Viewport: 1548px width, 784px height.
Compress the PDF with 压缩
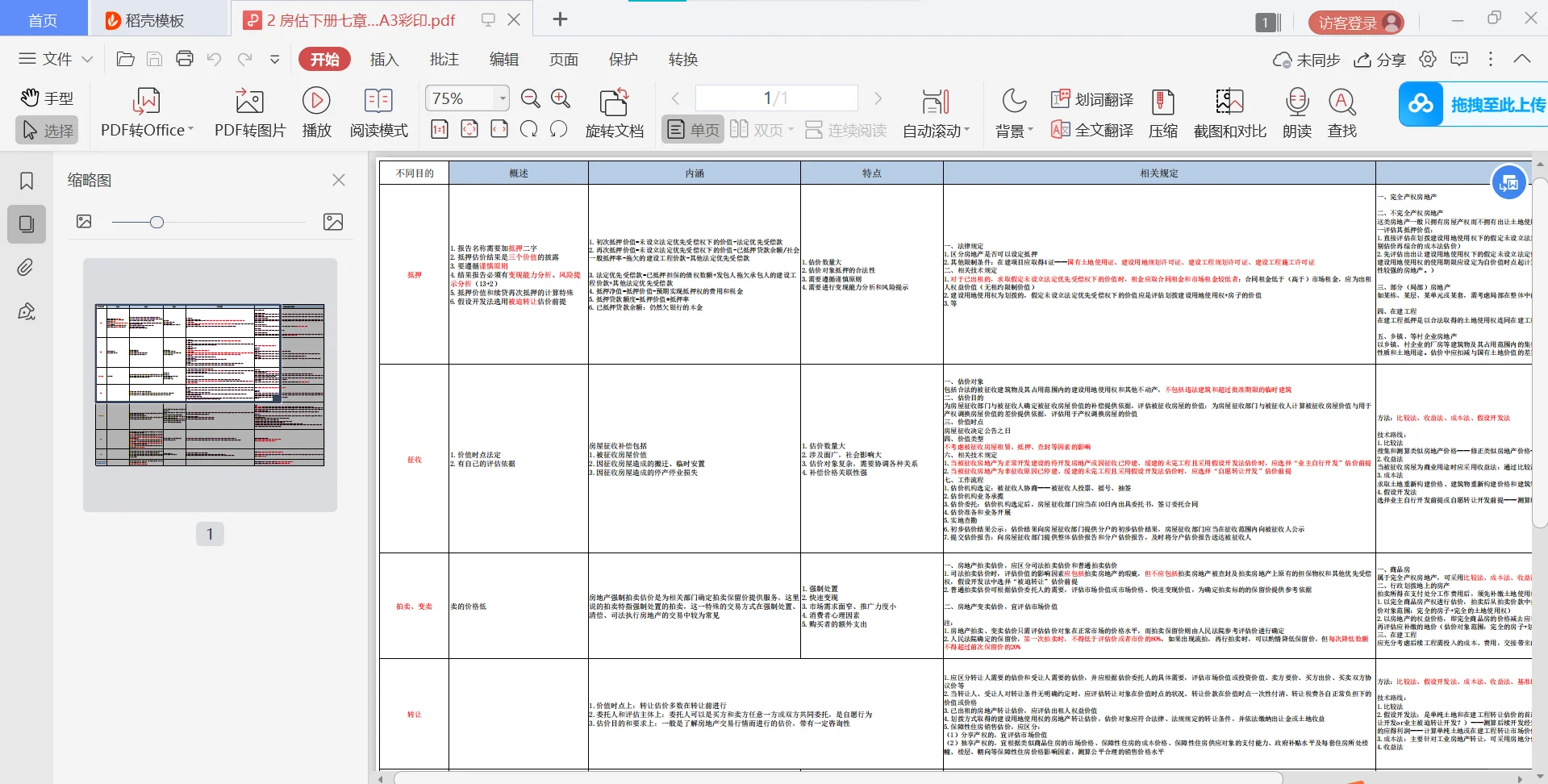point(1162,114)
